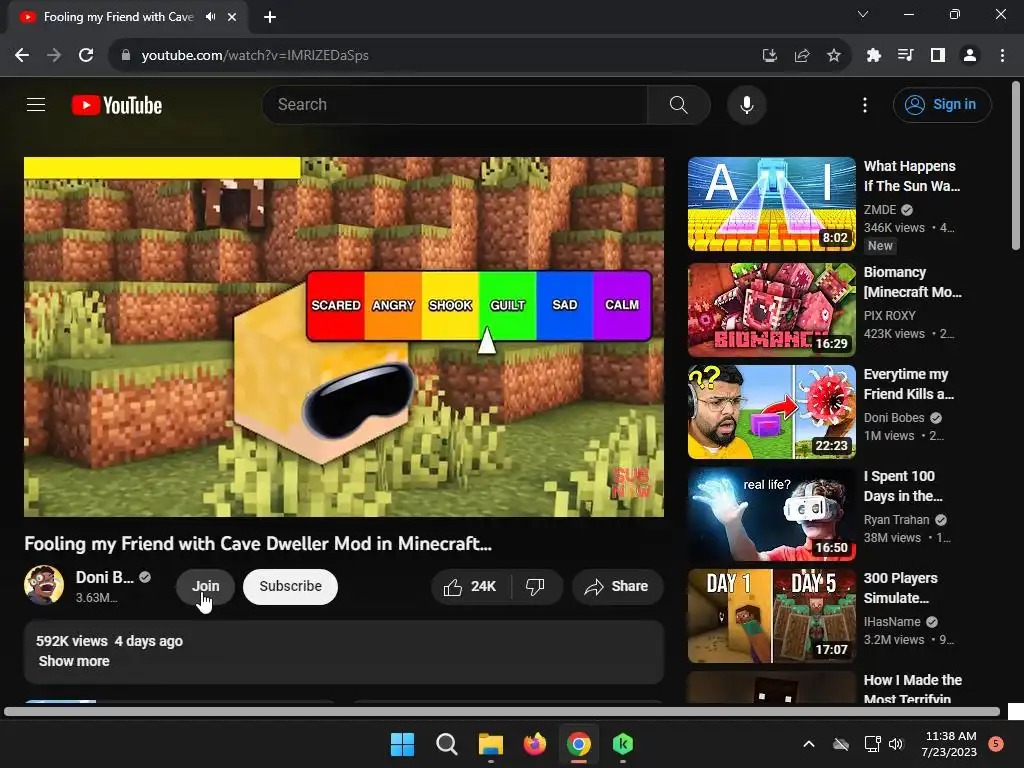Viewport: 1024px width, 768px height.
Task: Close the 'Fooling my Friend' browser tab
Action: (232, 17)
